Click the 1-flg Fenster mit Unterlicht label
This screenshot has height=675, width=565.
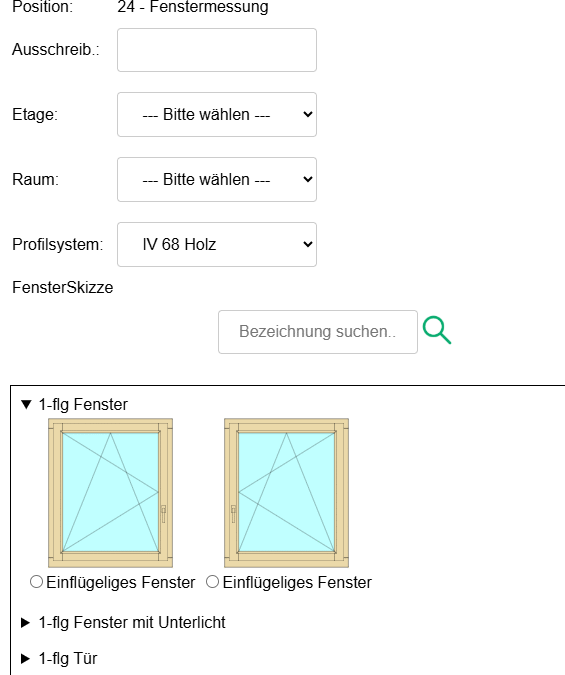coord(132,622)
